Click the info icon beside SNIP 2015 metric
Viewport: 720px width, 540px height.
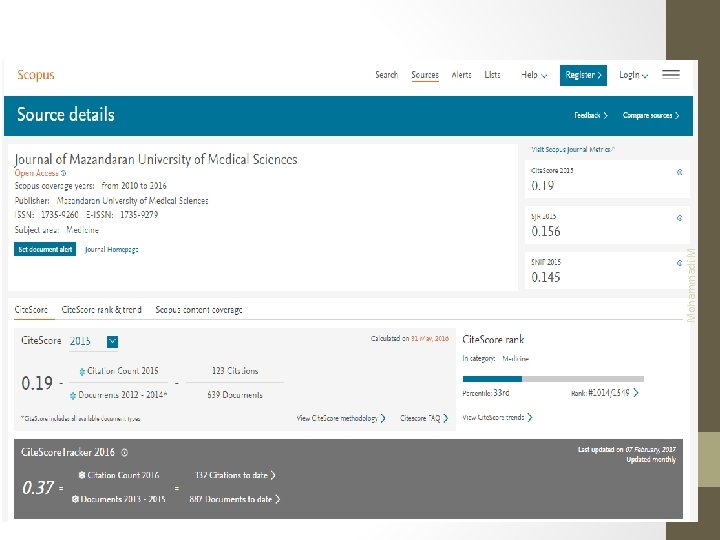(x=680, y=263)
